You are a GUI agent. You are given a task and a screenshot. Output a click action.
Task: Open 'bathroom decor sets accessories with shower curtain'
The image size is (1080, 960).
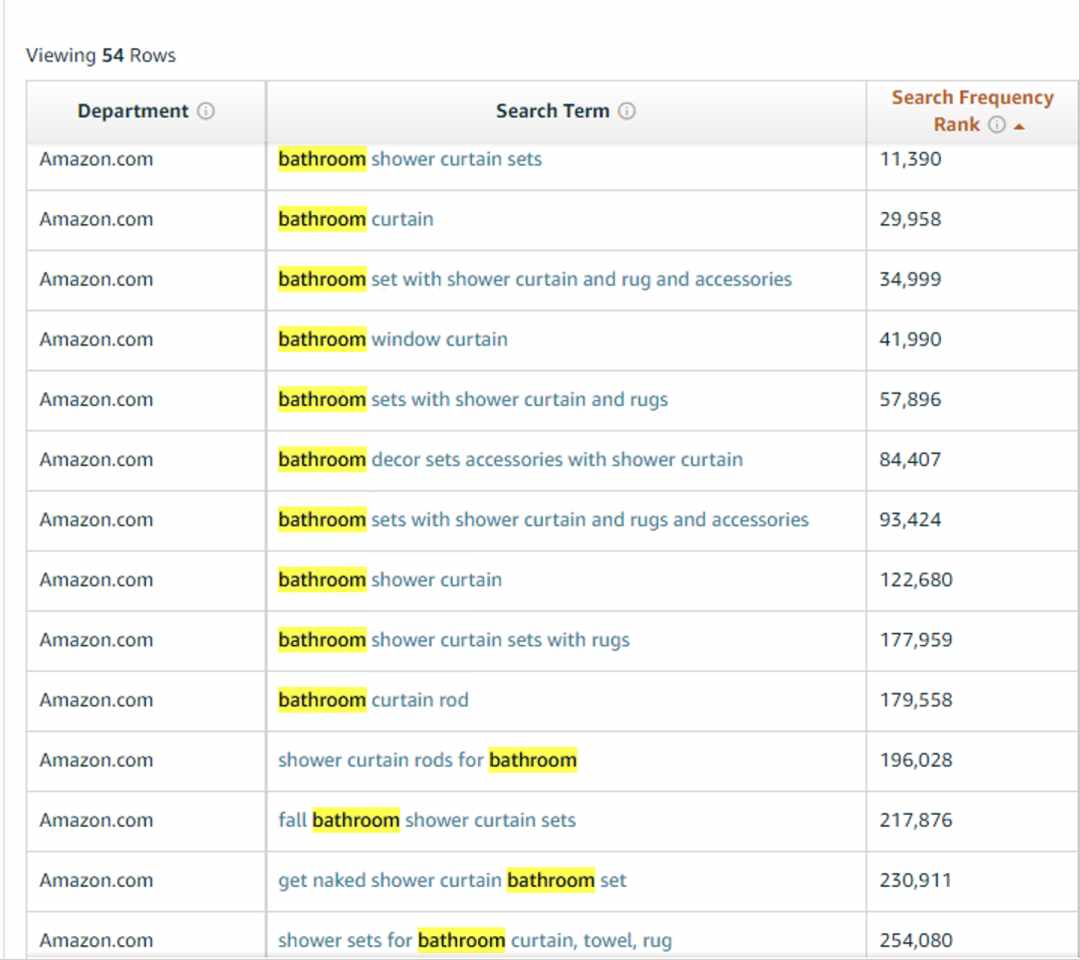510,459
